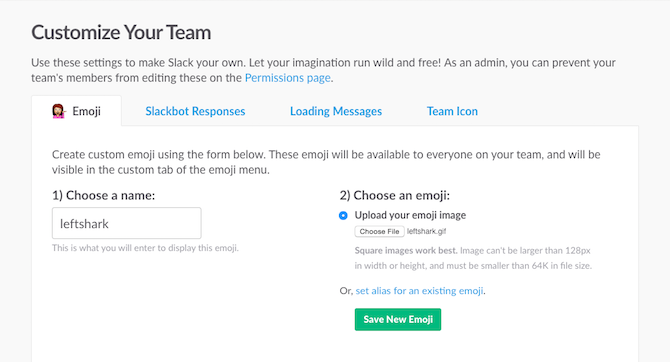The width and height of the screenshot is (670, 362).
Task: Click the '1) Choose a name:' label
Action: (103, 195)
